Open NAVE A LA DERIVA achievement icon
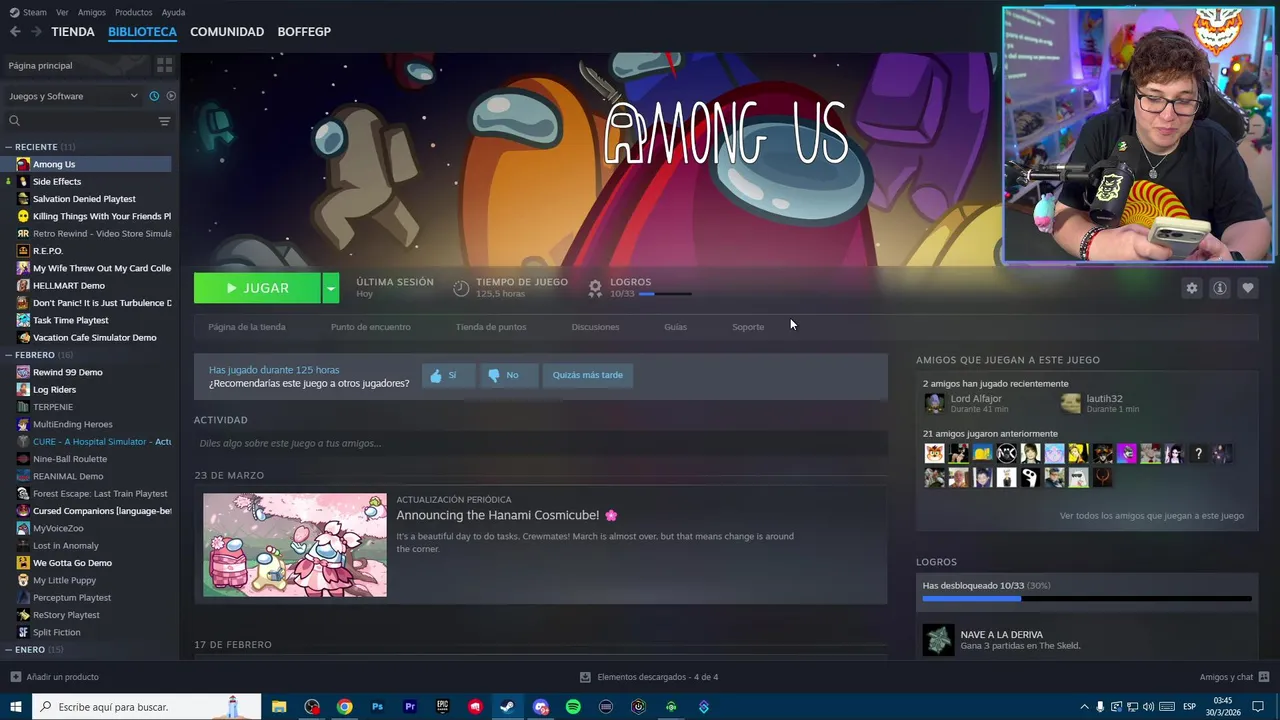The width and height of the screenshot is (1280, 720). coord(938,640)
